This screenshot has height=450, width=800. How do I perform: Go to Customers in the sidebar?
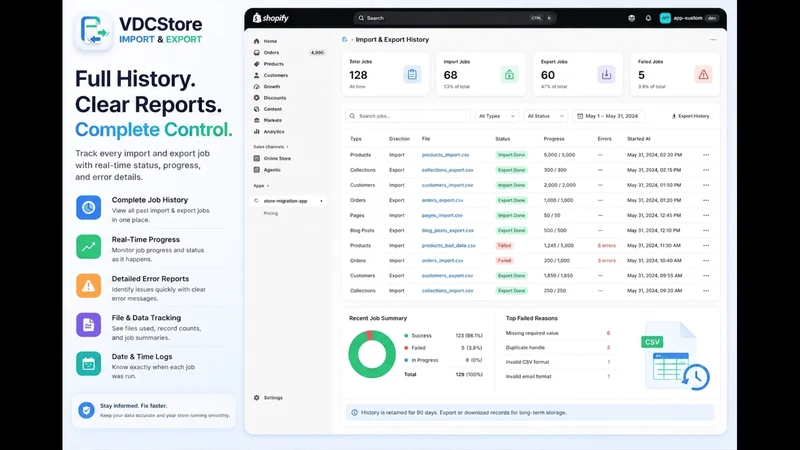coord(276,75)
